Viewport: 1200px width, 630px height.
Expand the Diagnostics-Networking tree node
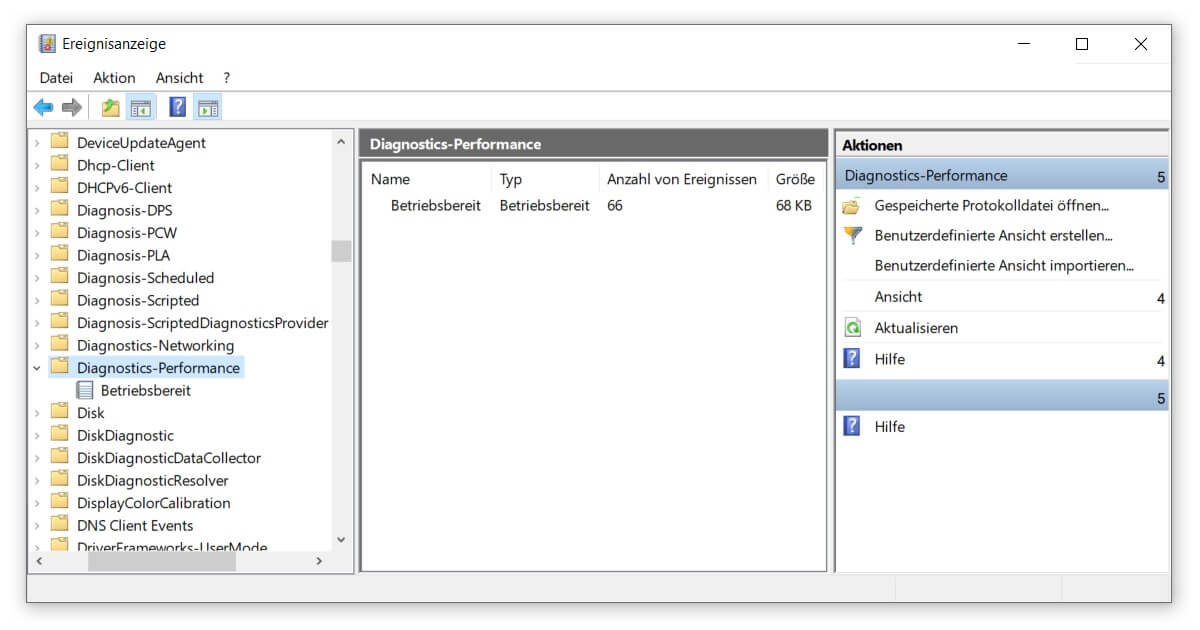pyautogui.click(x=37, y=346)
